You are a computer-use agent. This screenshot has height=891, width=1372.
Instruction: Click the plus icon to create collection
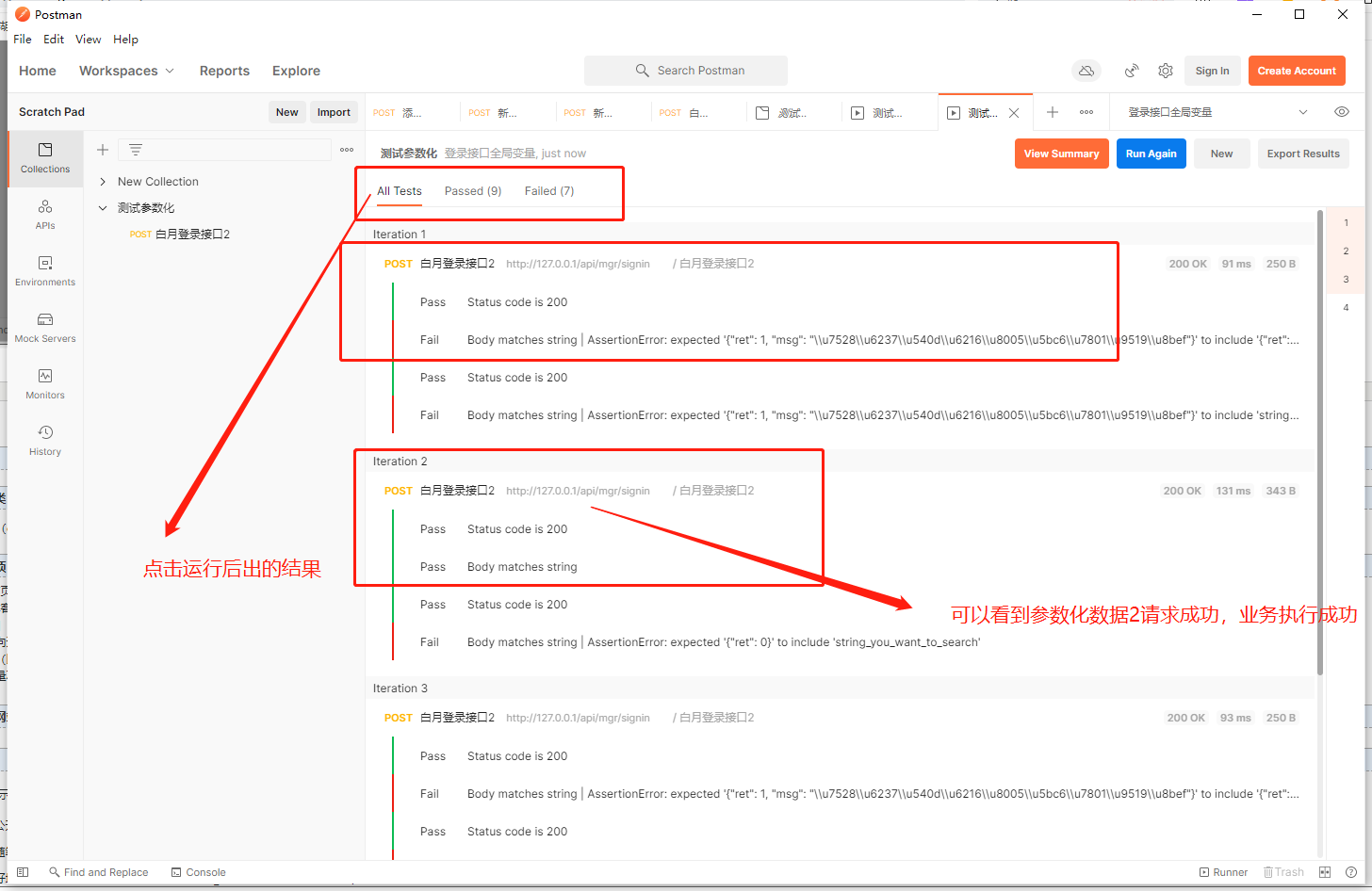[x=103, y=150]
